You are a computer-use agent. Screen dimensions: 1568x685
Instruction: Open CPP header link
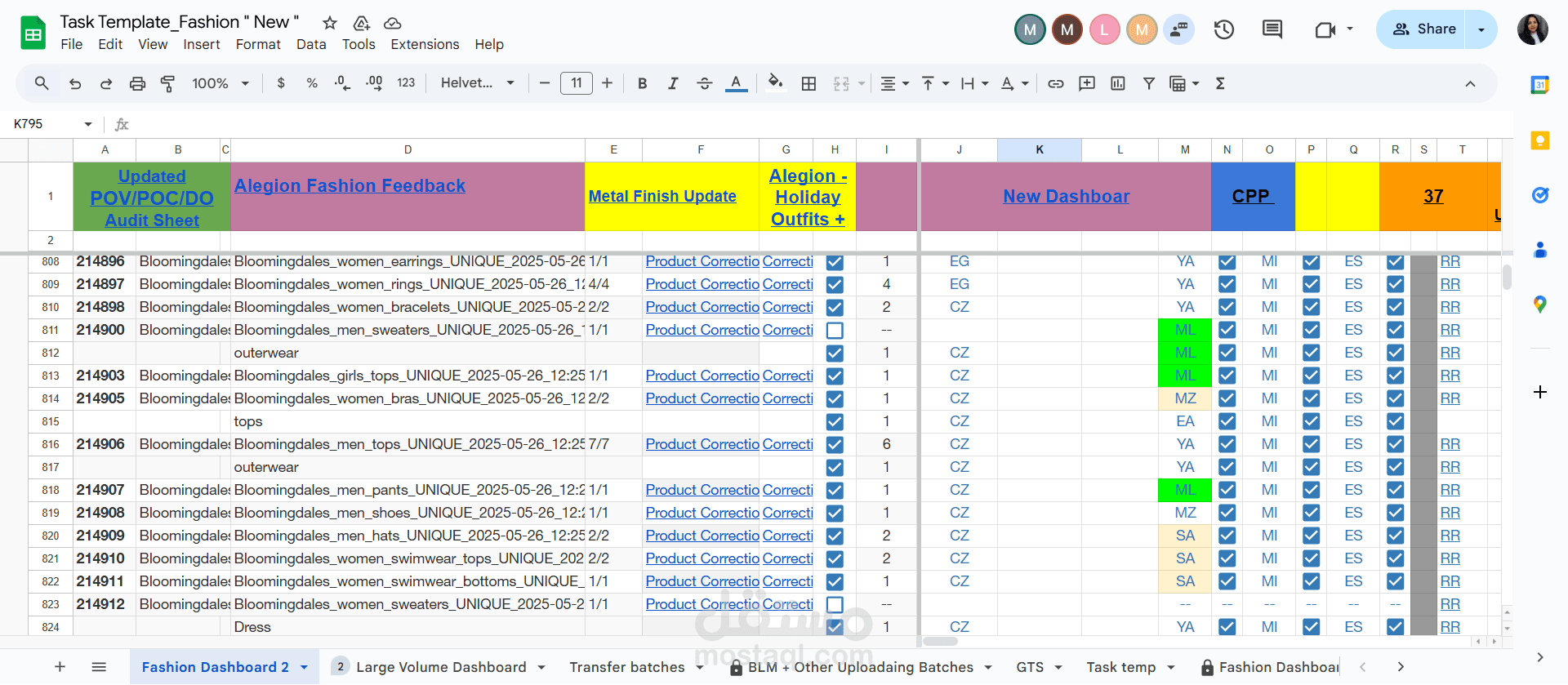pos(1253,196)
